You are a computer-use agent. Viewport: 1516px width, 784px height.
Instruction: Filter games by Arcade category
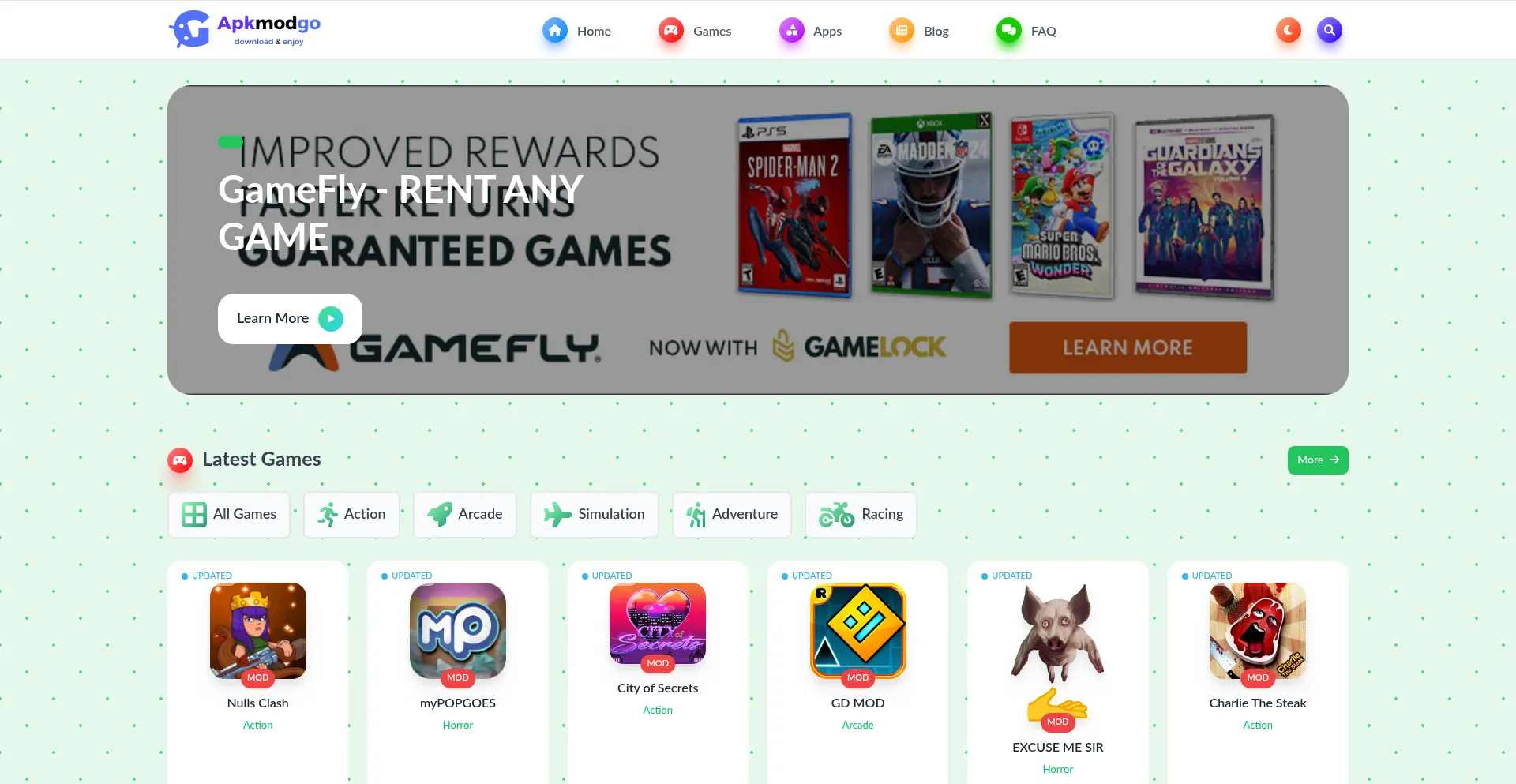[465, 515]
